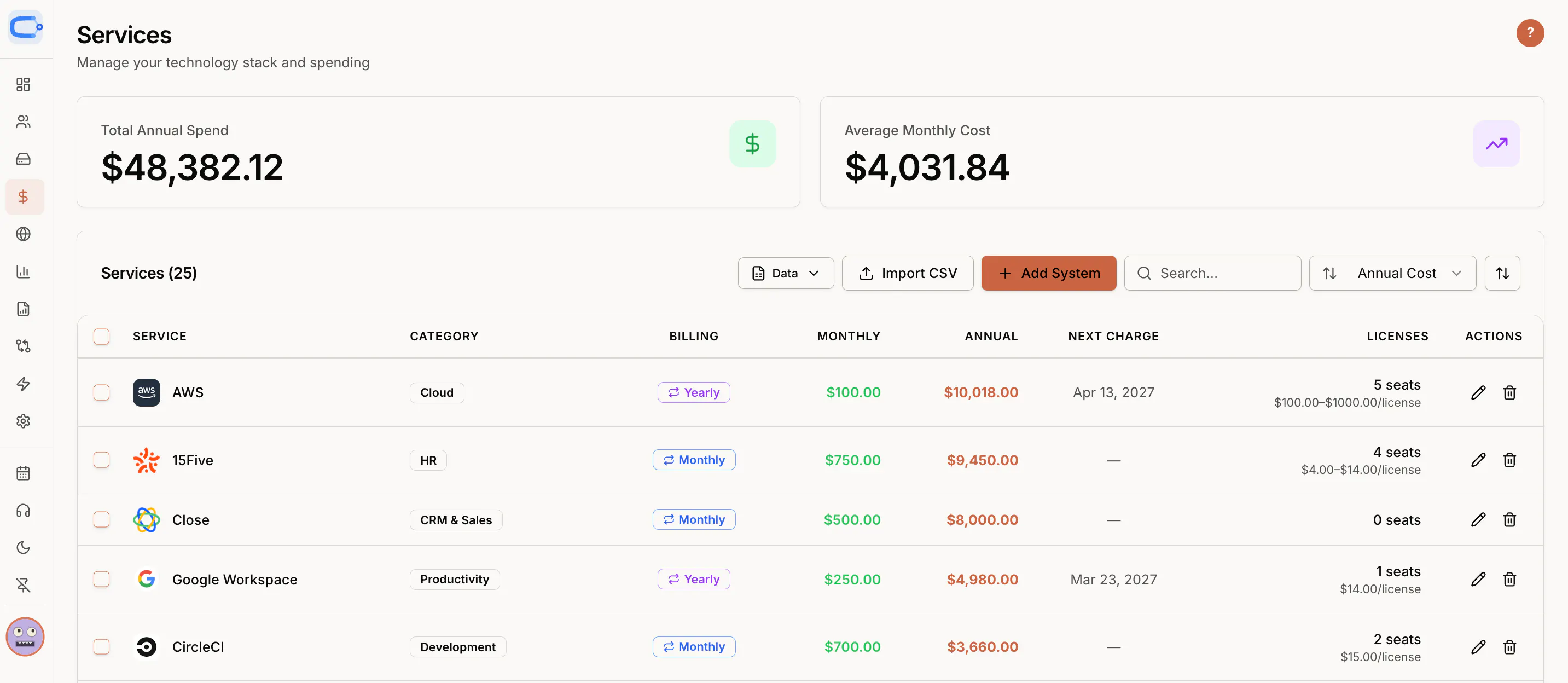This screenshot has width=1568, height=683.
Task: Open the hard drive icon in sidebar
Action: coord(23,159)
